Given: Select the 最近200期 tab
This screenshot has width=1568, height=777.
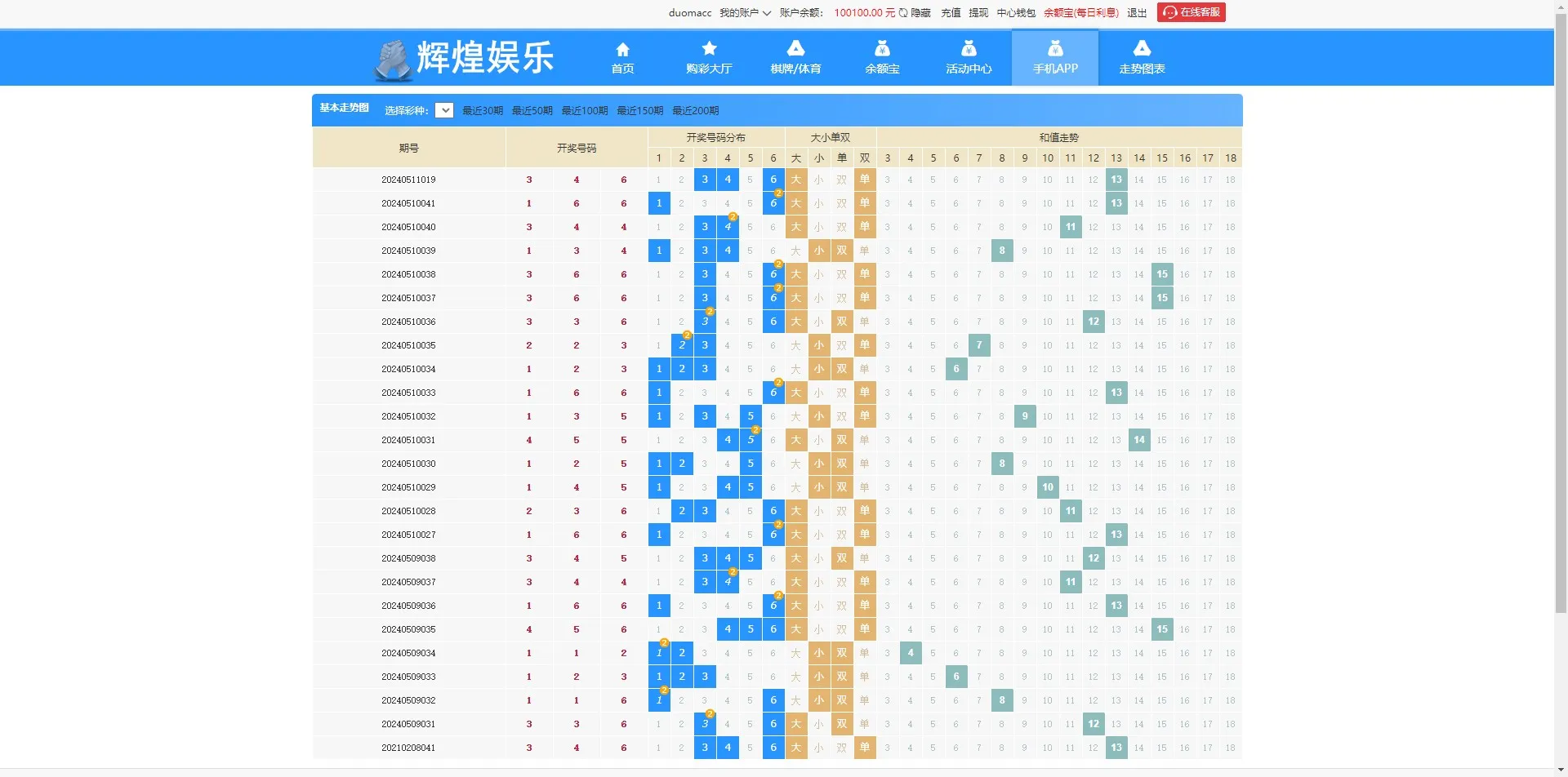Looking at the screenshot, I should (695, 110).
